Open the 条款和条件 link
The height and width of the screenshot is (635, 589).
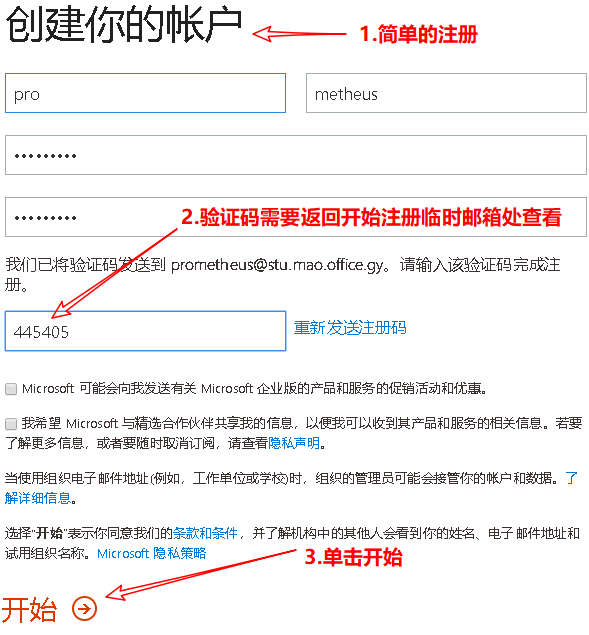pyautogui.click(x=205, y=533)
